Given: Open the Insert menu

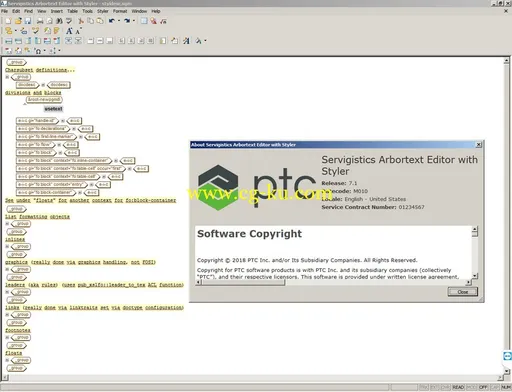Looking at the screenshot, I should pyautogui.click(x=57, y=11).
